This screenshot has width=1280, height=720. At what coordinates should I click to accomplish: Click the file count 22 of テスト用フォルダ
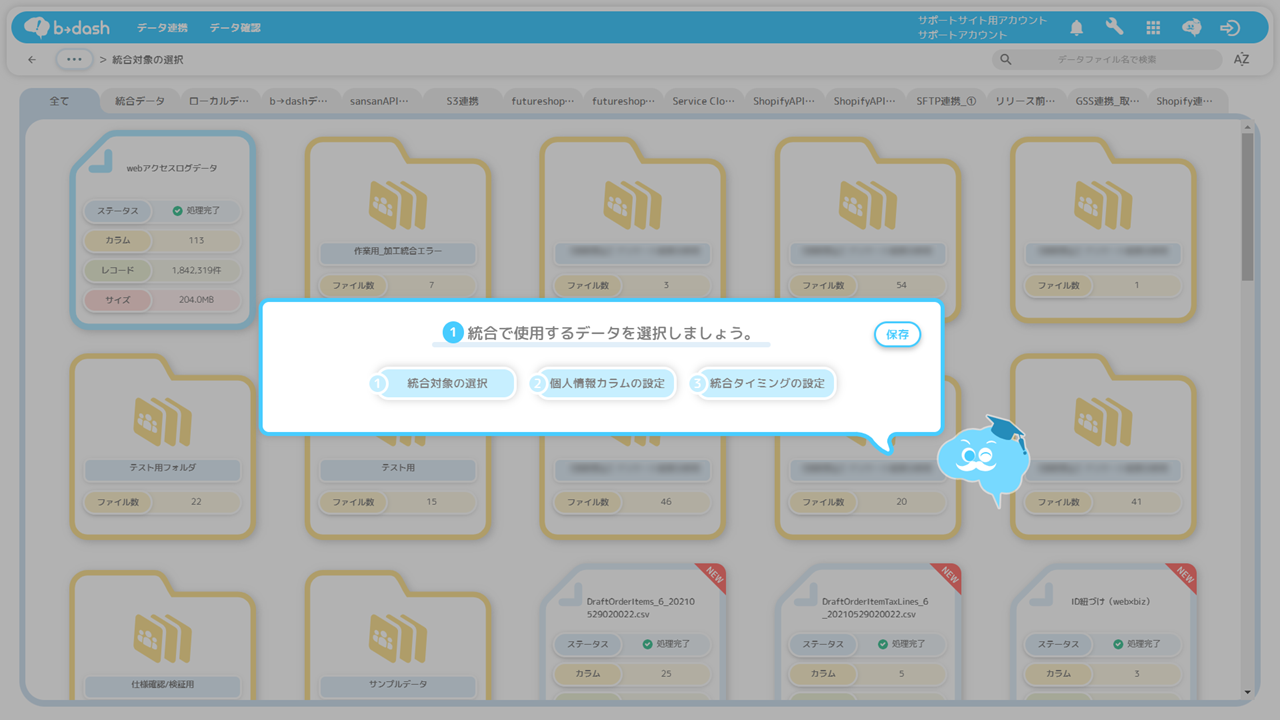196,502
